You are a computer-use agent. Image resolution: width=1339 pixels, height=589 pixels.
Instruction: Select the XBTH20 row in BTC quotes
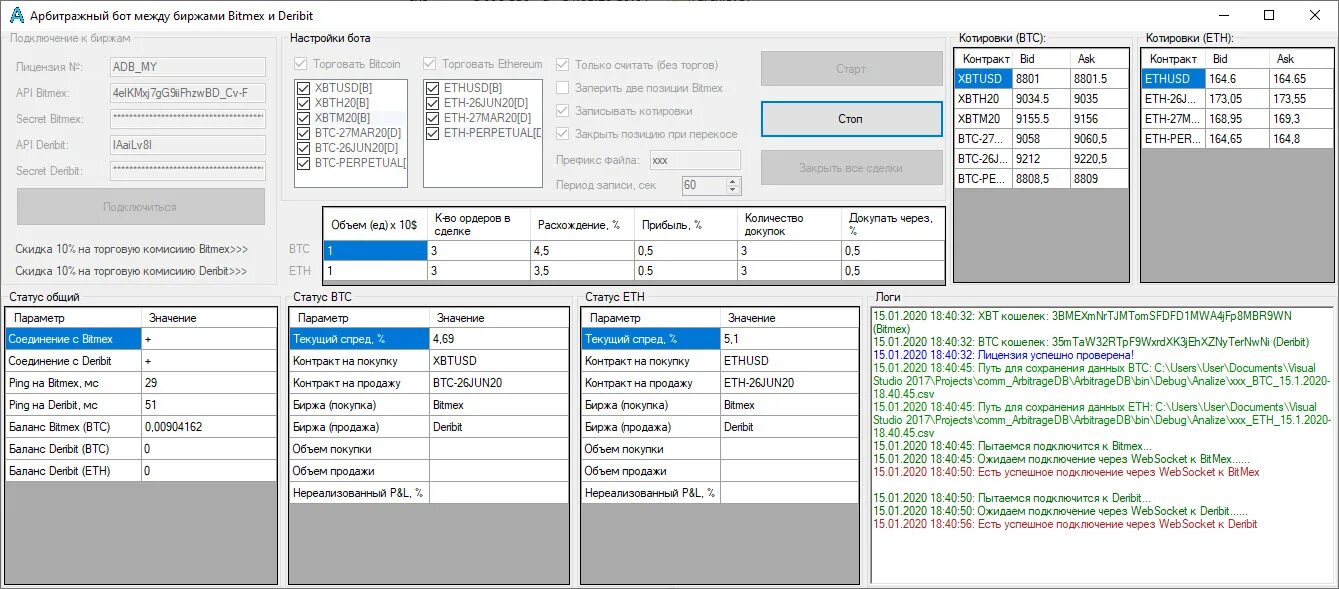point(1041,98)
